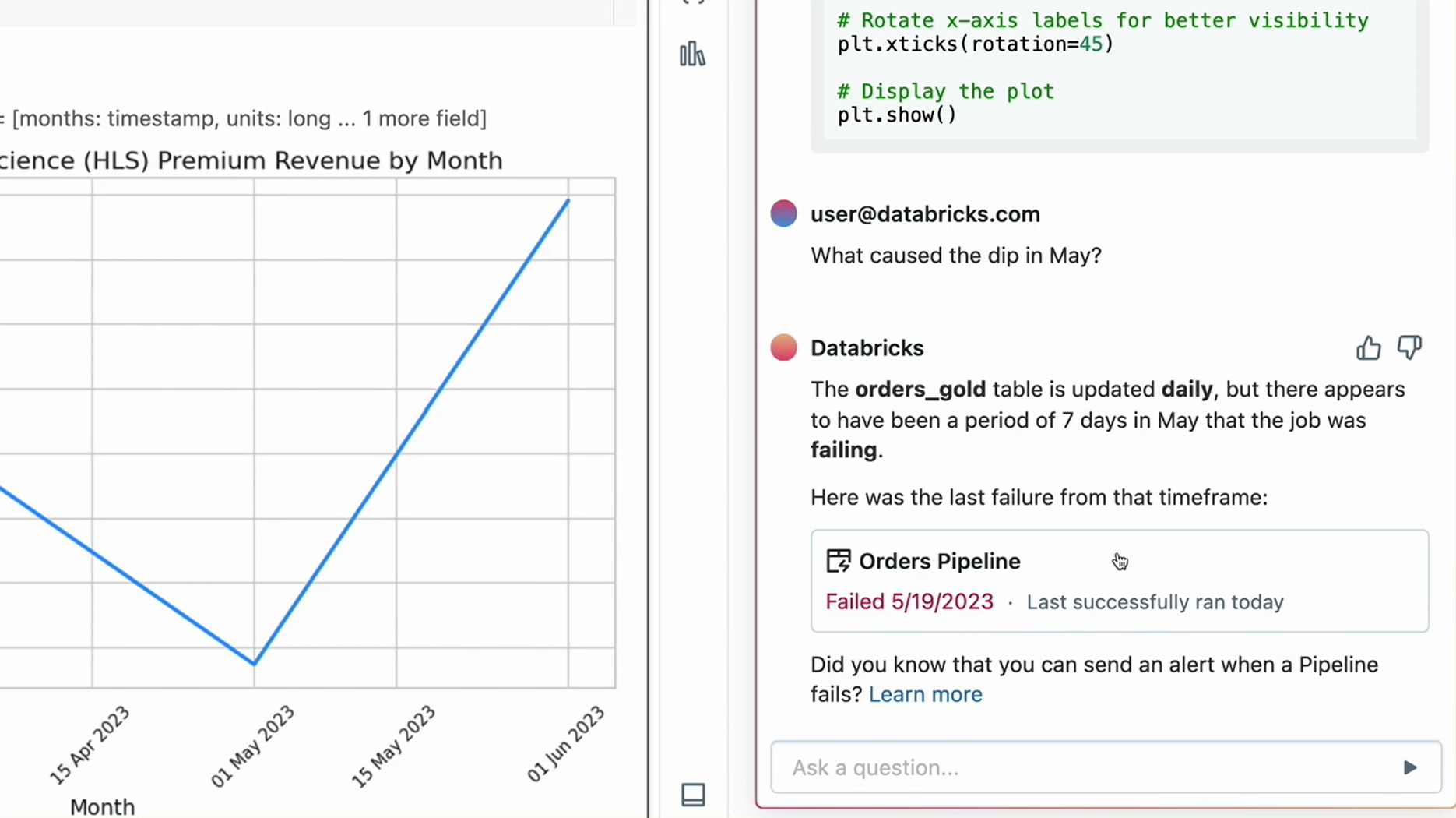Open the Orders Pipeline card title
Viewport: 1456px width, 818px height.
pyautogui.click(x=939, y=561)
